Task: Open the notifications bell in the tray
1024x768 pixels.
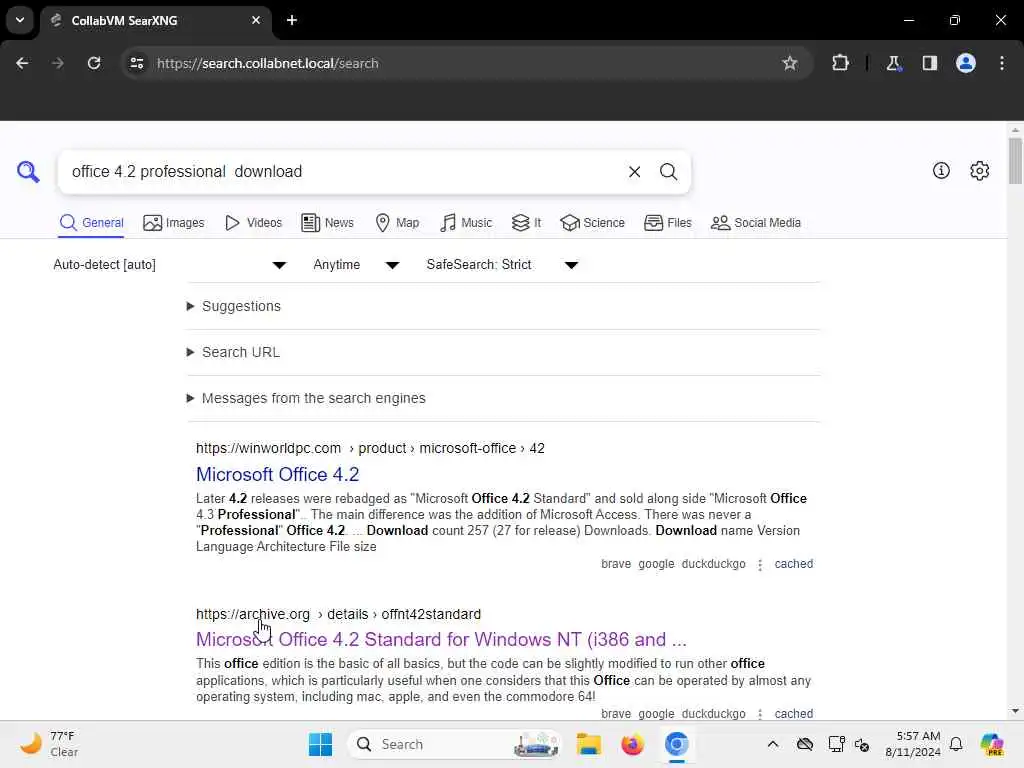Action: 956,744
